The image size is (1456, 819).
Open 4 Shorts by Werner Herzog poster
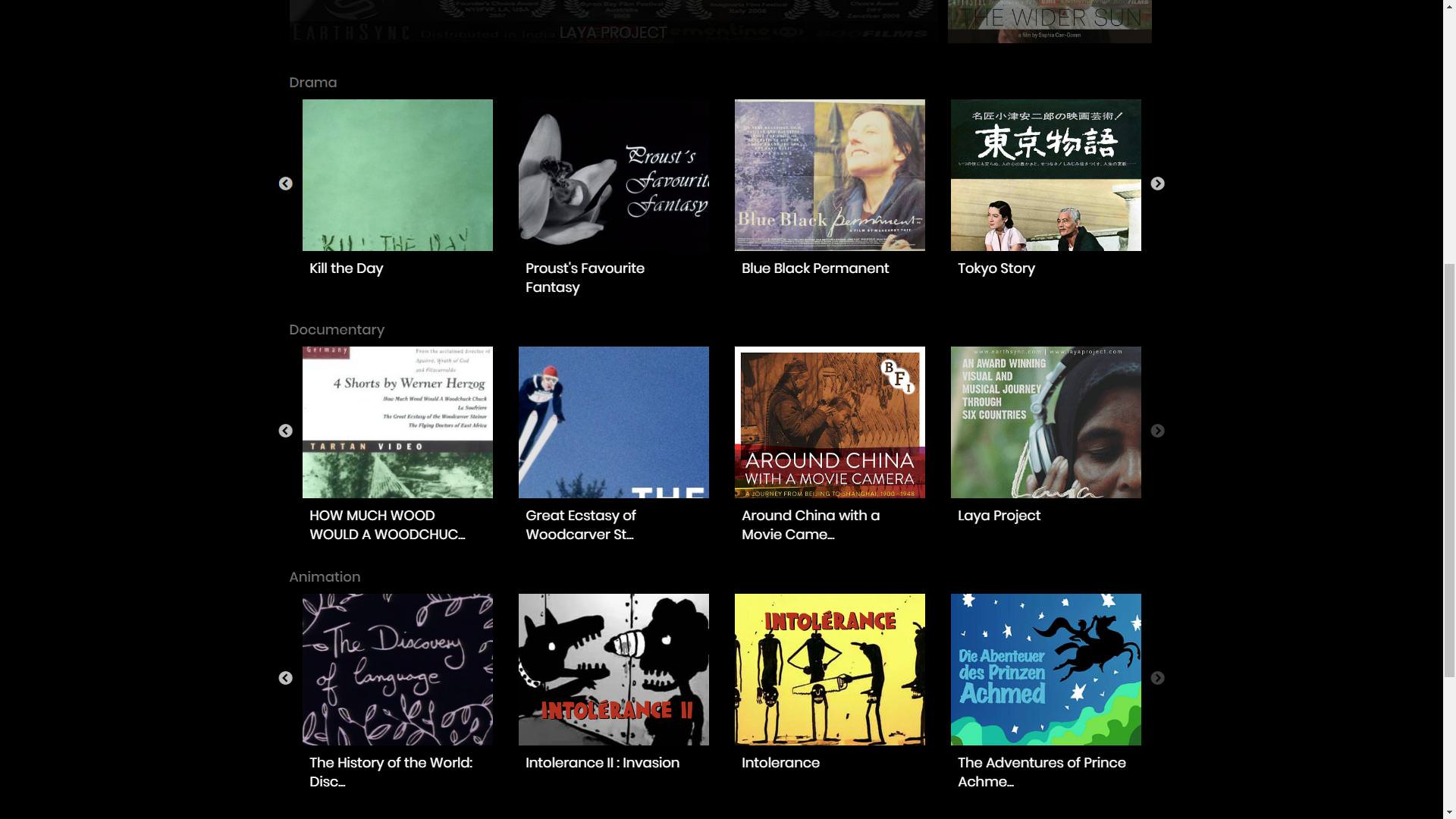[x=397, y=422]
